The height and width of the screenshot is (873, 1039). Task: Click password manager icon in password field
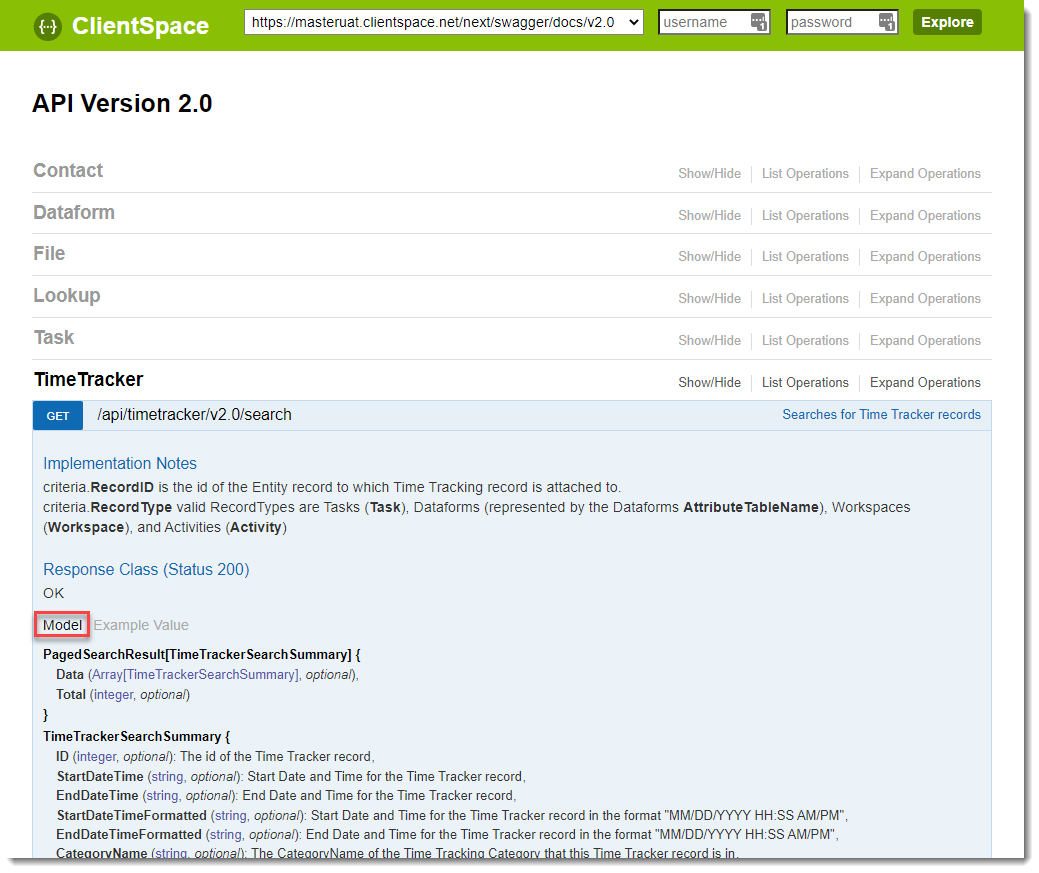click(x=886, y=22)
